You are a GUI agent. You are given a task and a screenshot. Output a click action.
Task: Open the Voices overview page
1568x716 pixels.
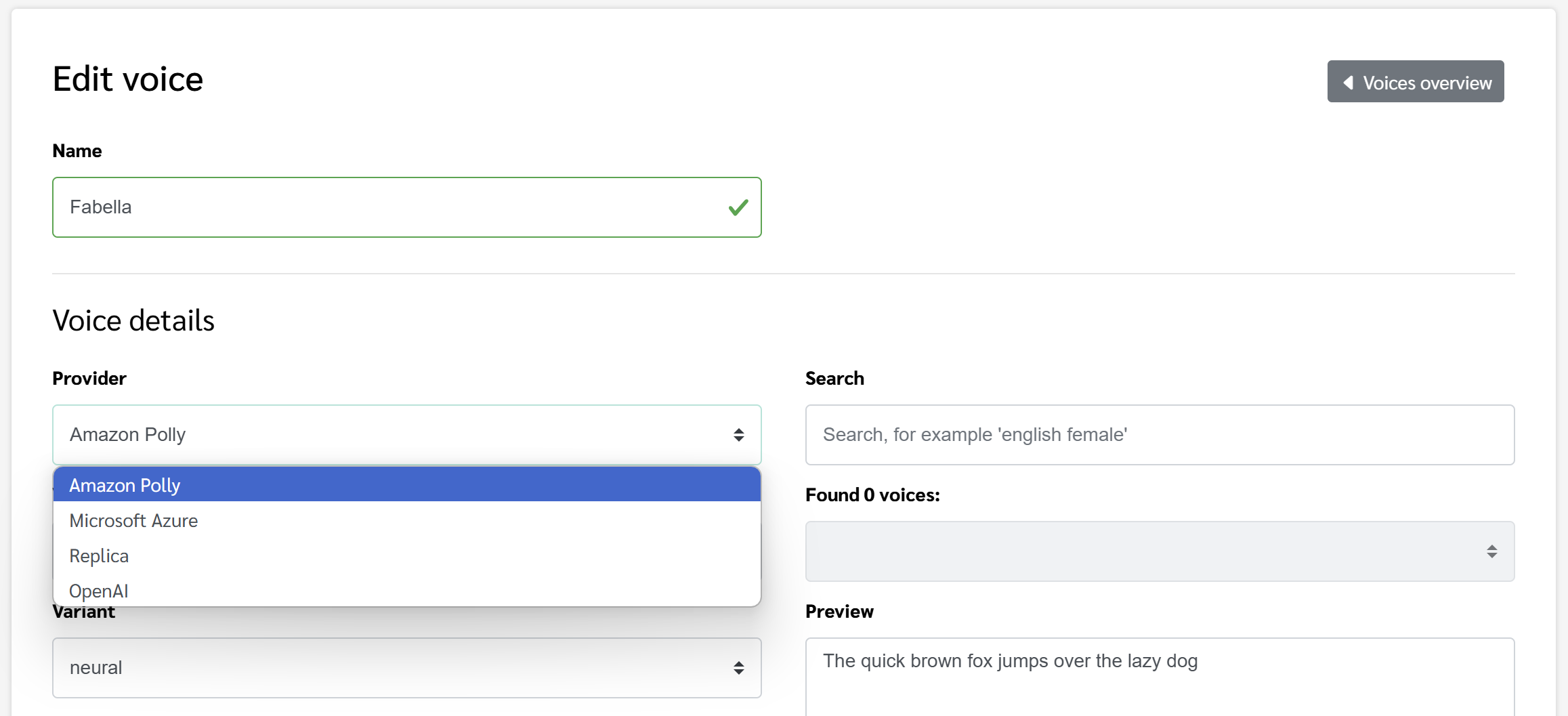(1416, 82)
